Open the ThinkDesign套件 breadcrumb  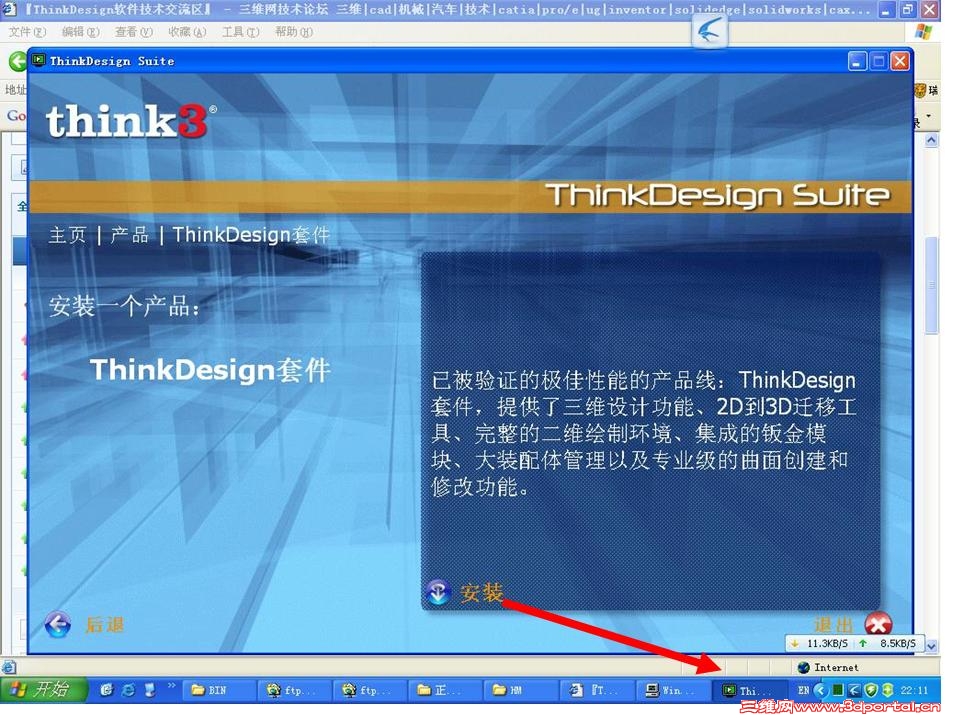coord(251,235)
